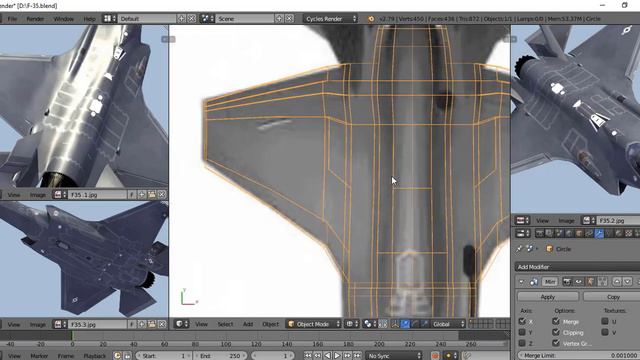This screenshot has width=640, height=360.
Task: Toggle fake user F for F35.1.jpg
Action: pos(131,195)
